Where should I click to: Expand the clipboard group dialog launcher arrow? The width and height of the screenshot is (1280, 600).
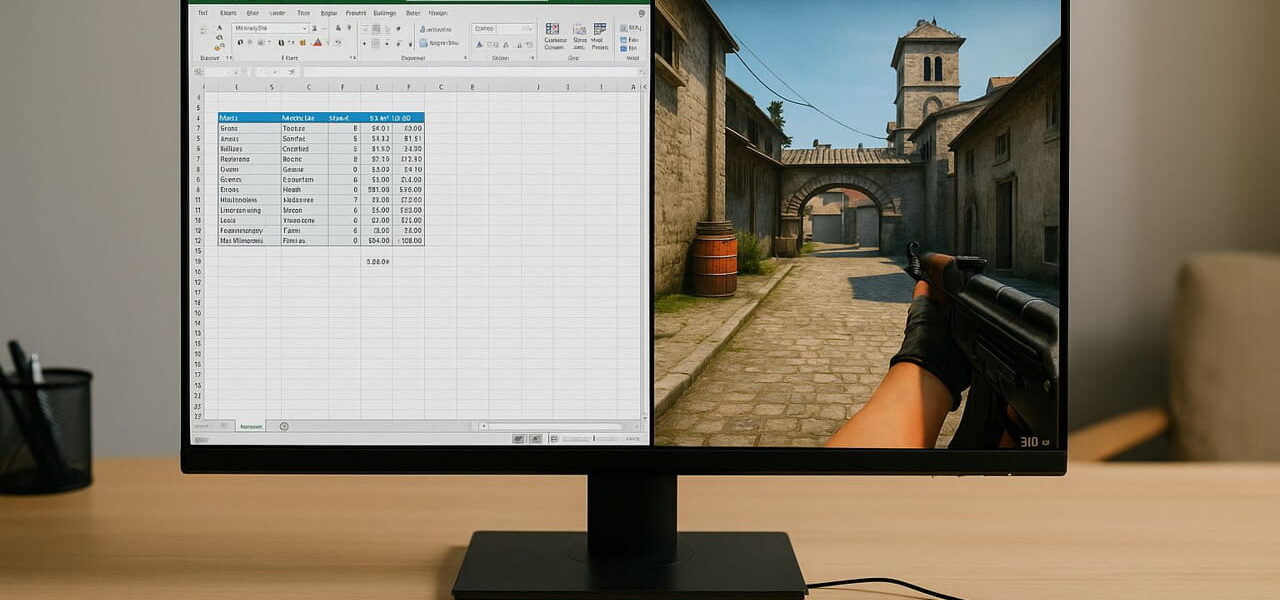(x=229, y=57)
